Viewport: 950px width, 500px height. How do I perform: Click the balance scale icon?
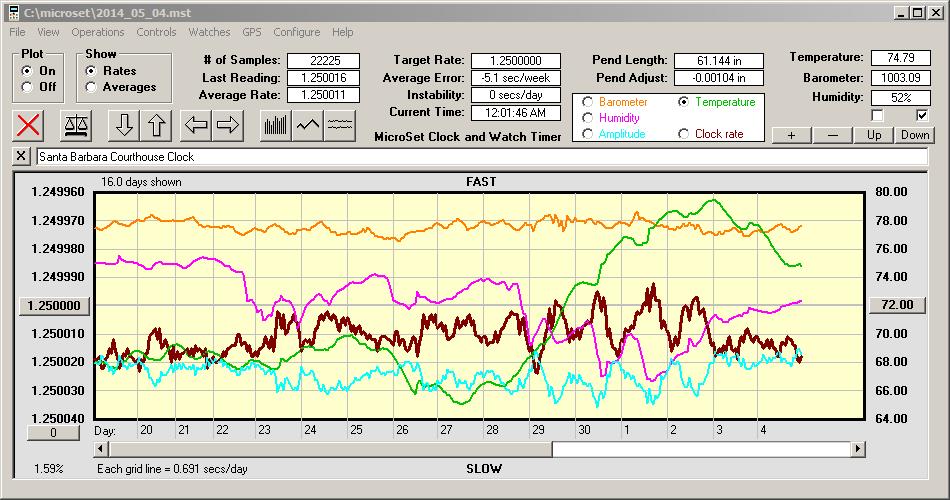click(x=75, y=125)
